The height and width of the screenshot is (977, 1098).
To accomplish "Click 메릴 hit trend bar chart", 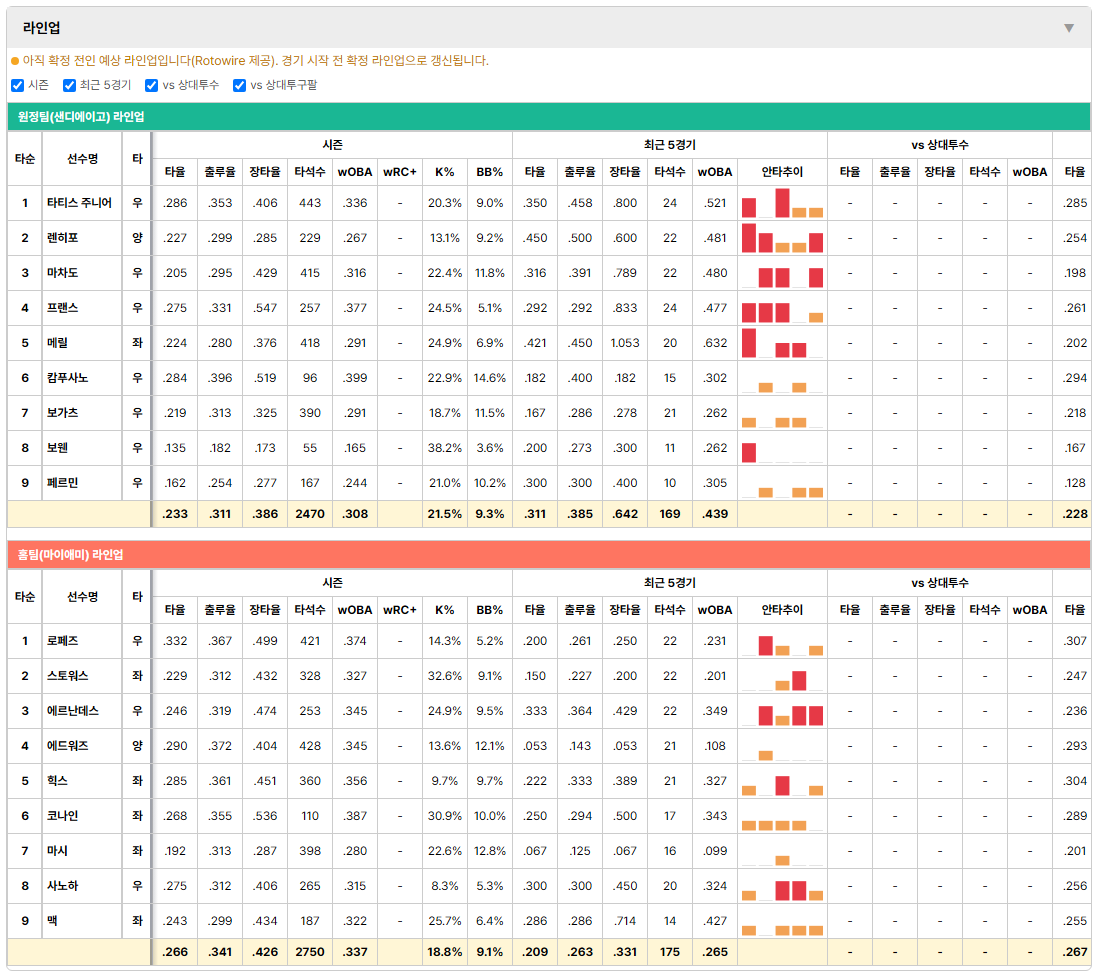I will [x=782, y=343].
